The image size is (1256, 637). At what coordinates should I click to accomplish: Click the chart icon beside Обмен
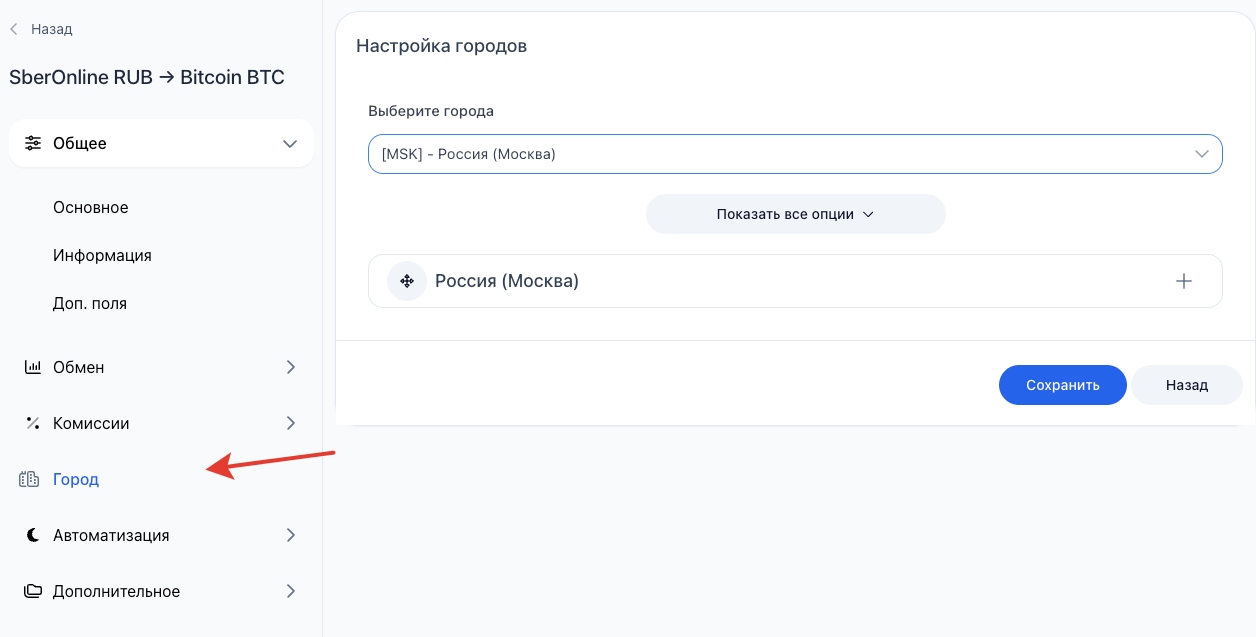[32, 367]
